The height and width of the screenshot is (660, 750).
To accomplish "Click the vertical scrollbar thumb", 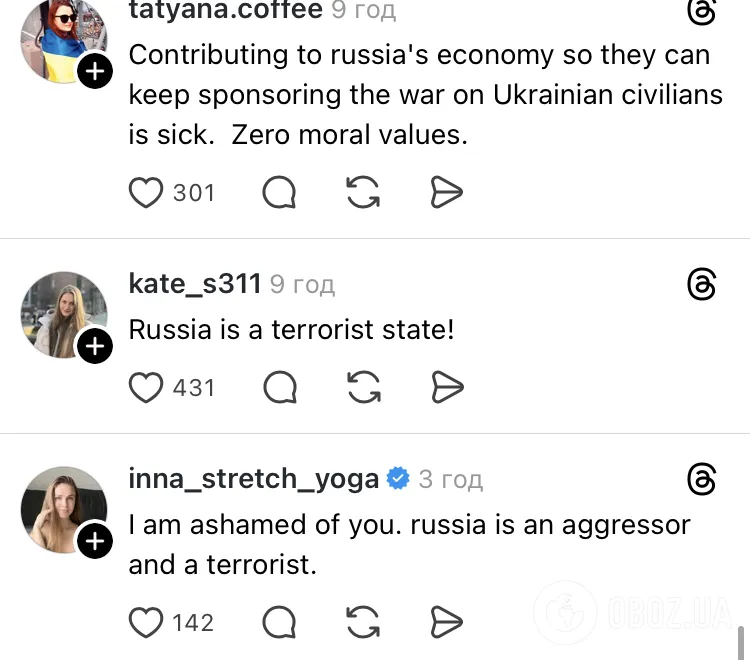I will [x=741, y=641].
